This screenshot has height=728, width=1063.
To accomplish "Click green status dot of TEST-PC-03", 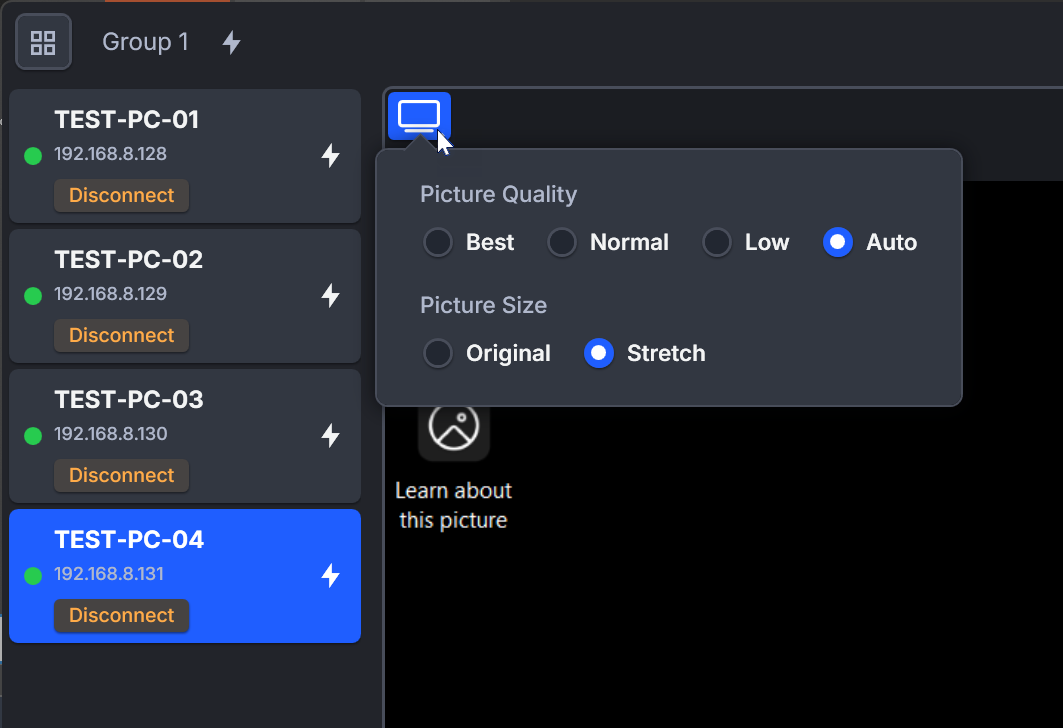I will (33, 436).
